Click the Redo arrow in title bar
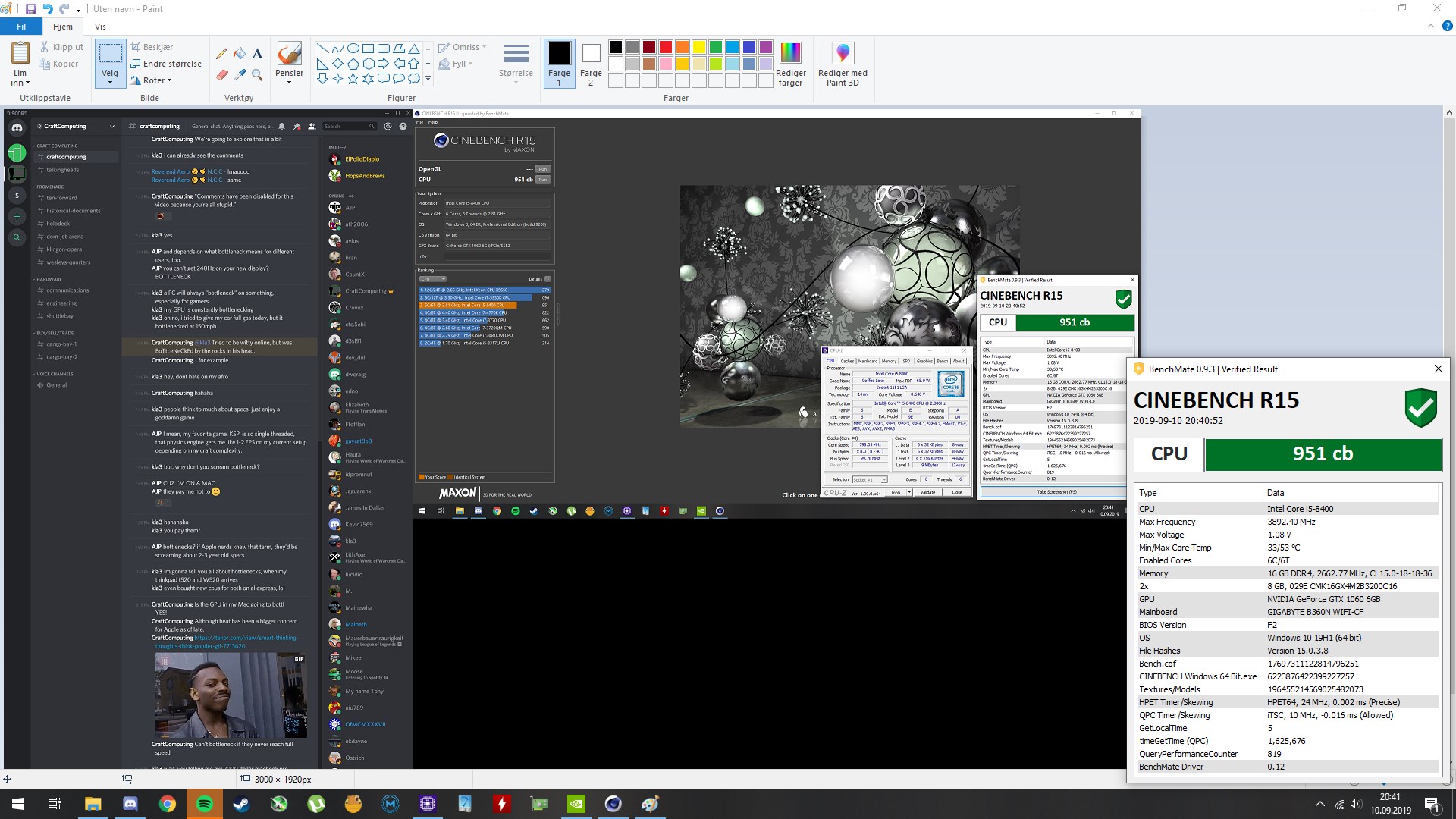 click(64, 9)
